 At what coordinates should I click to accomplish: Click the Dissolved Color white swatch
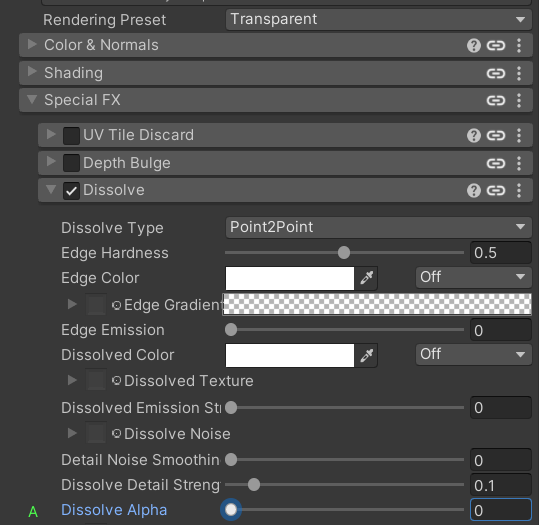click(290, 356)
